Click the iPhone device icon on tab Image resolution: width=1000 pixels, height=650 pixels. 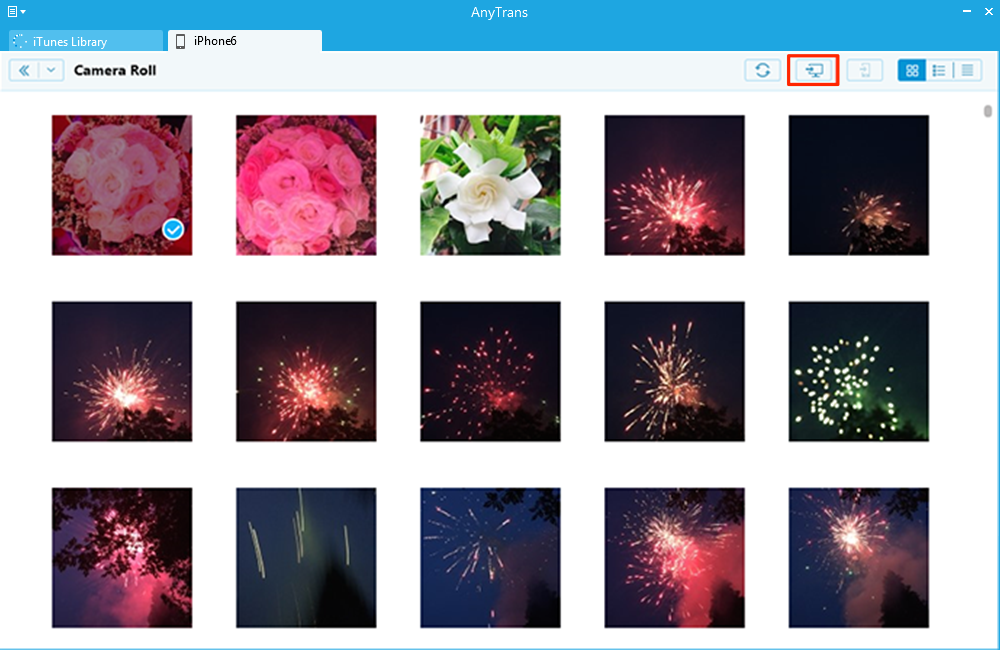180,41
